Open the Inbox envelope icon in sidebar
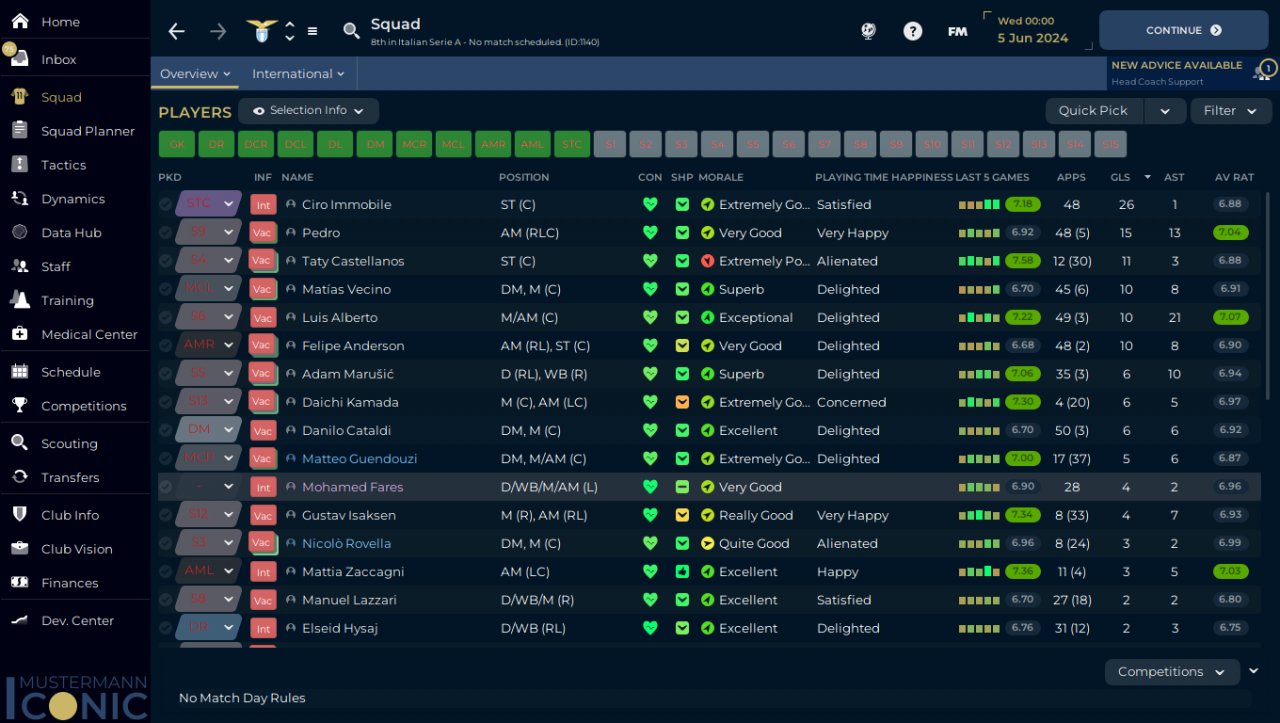Viewport: 1280px width, 723px height. pos(19,59)
